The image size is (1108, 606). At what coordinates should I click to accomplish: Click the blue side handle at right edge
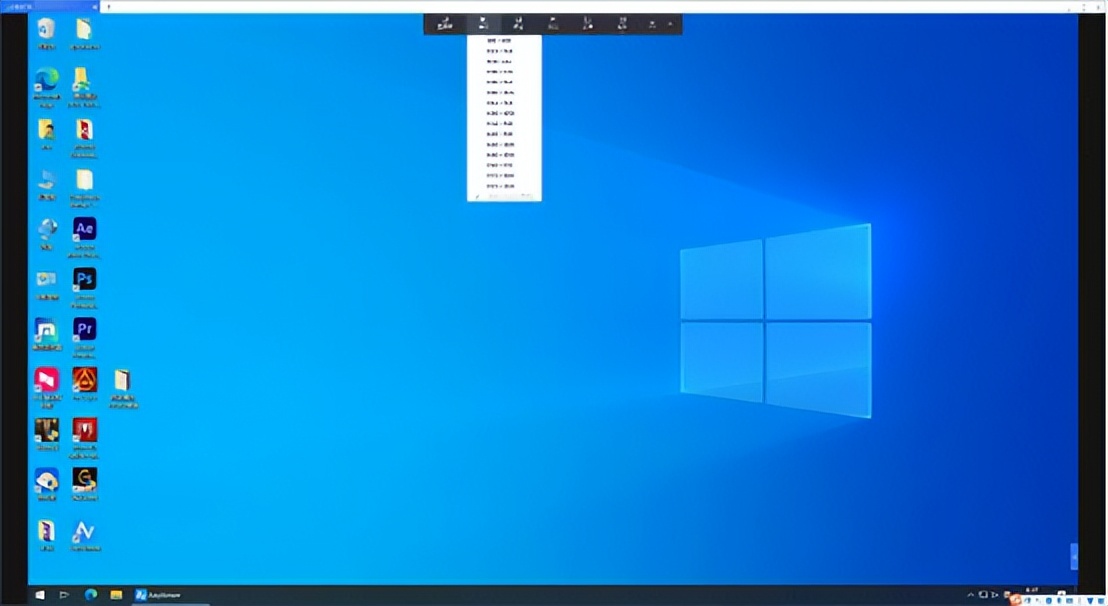pyautogui.click(x=1074, y=556)
